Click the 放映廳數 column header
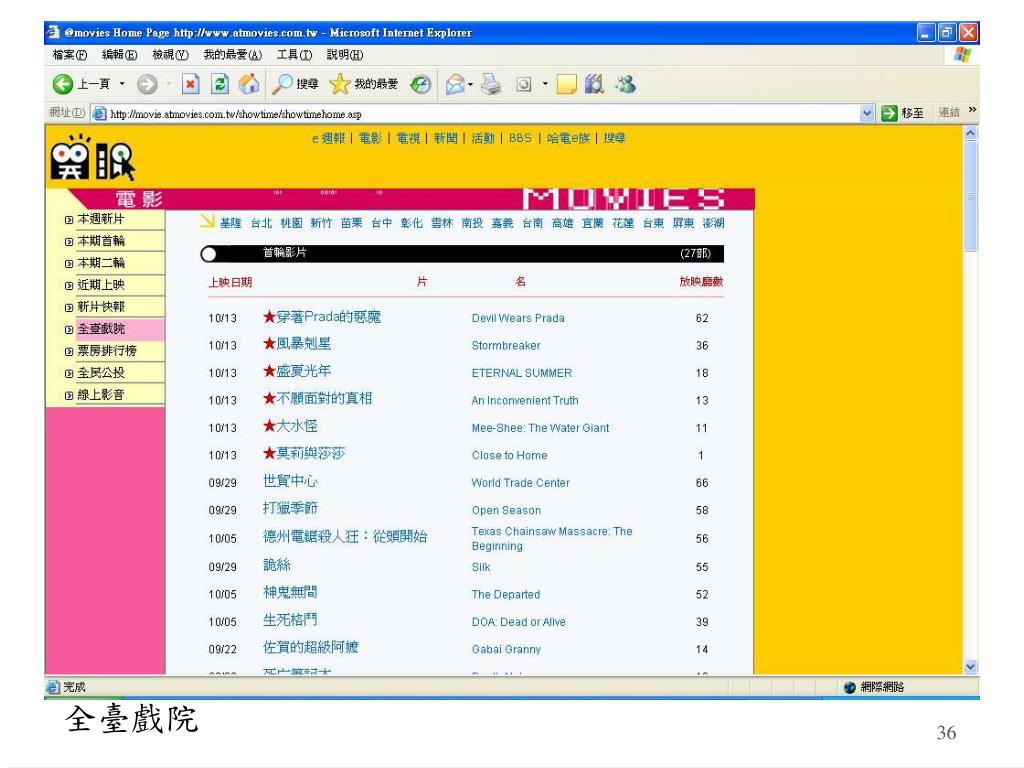Image resolution: width=1024 pixels, height=768 pixels. (701, 281)
